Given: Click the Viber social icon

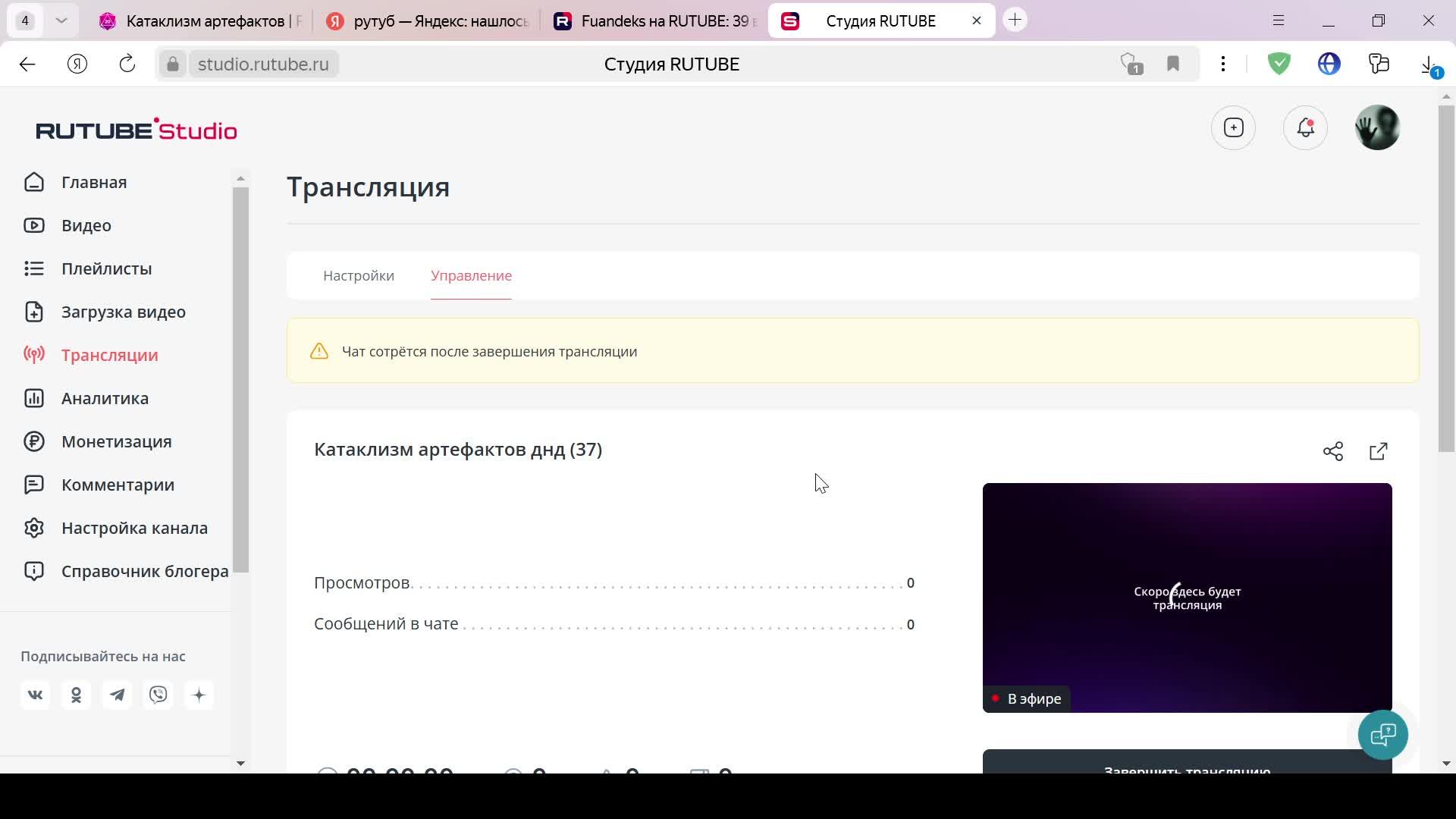Looking at the screenshot, I should click(158, 695).
